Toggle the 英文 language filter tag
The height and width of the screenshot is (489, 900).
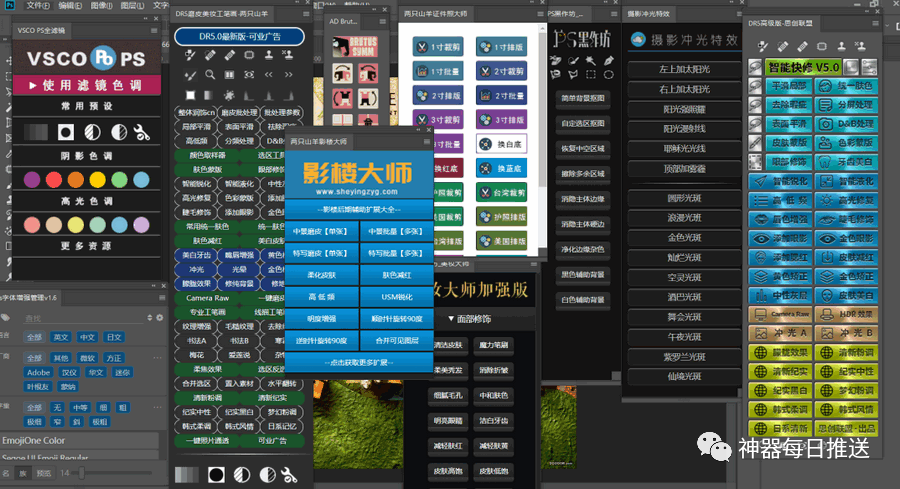(x=61, y=337)
